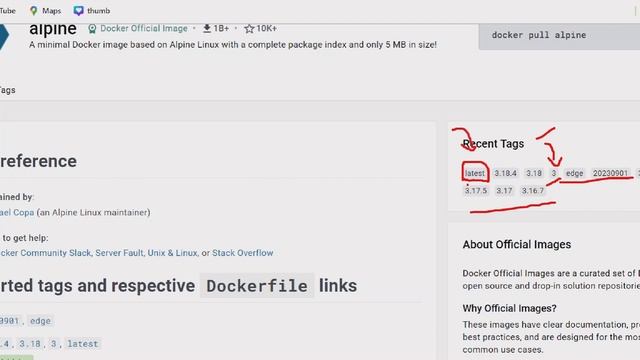640x360 pixels.
Task: Open the Copa maintainer link
Action: (x=17, y=212)
